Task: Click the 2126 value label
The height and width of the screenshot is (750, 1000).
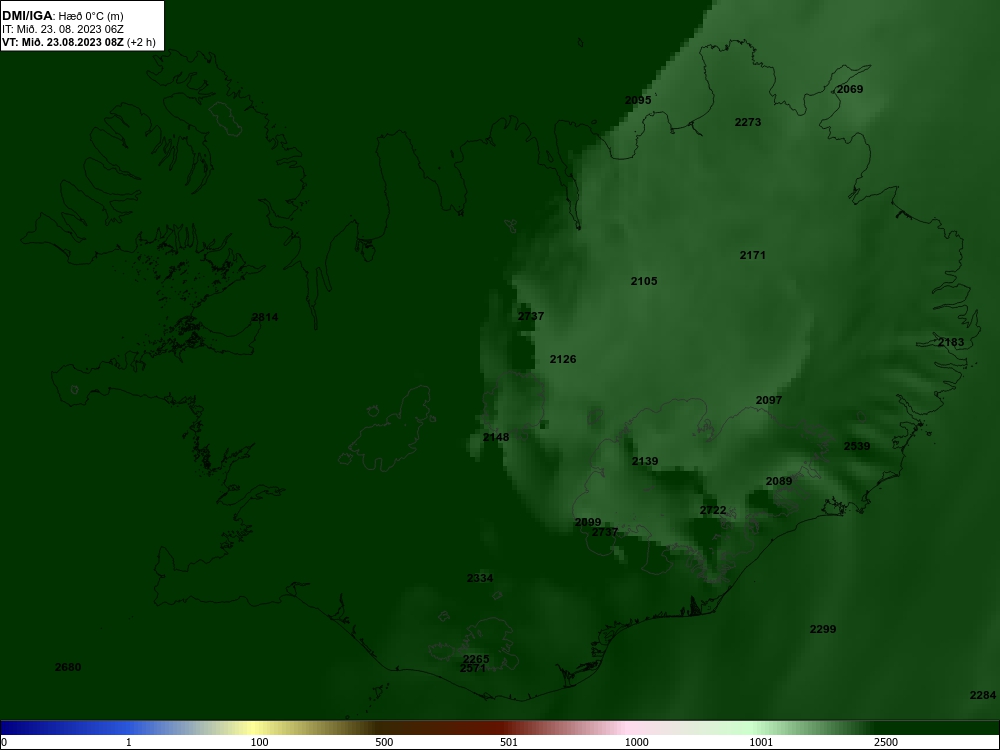Action: click(562, 360)
